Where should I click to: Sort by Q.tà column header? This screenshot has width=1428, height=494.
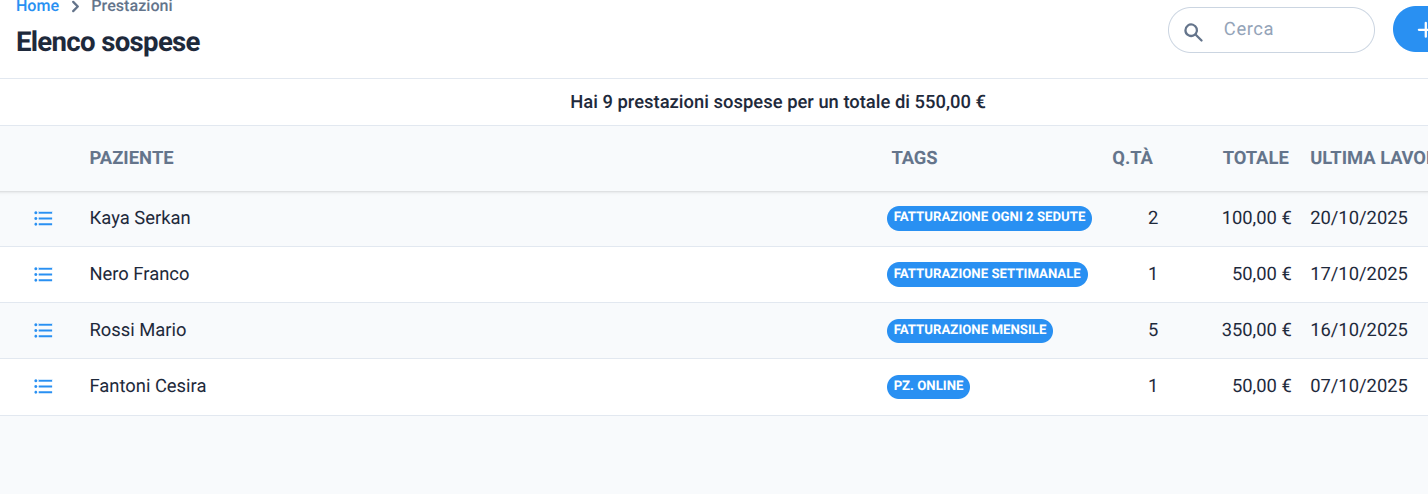pyautogui.click(x=1133, y=158)
